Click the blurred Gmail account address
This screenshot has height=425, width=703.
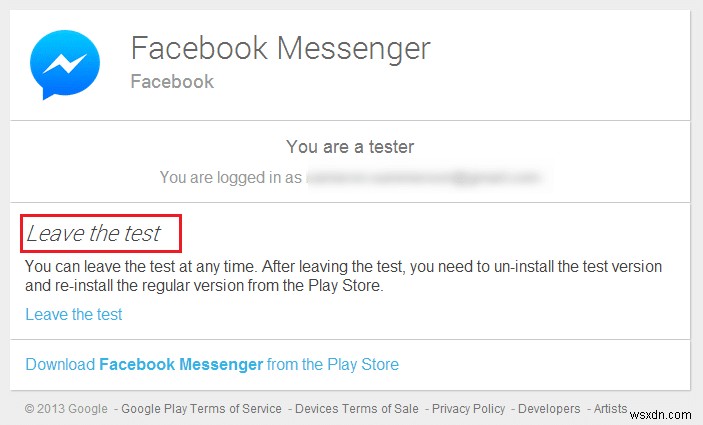(423, 178)
